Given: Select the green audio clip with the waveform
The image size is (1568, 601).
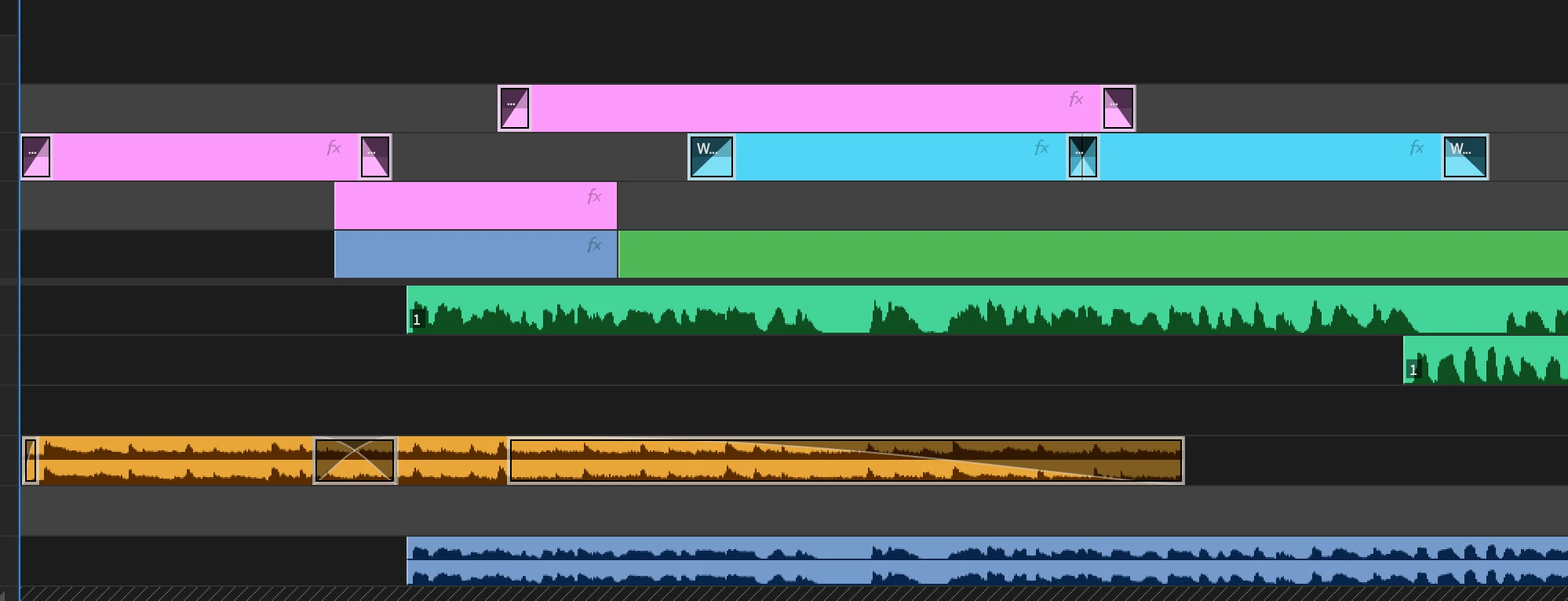Looking at the screenshot, I should coord(987,310).
